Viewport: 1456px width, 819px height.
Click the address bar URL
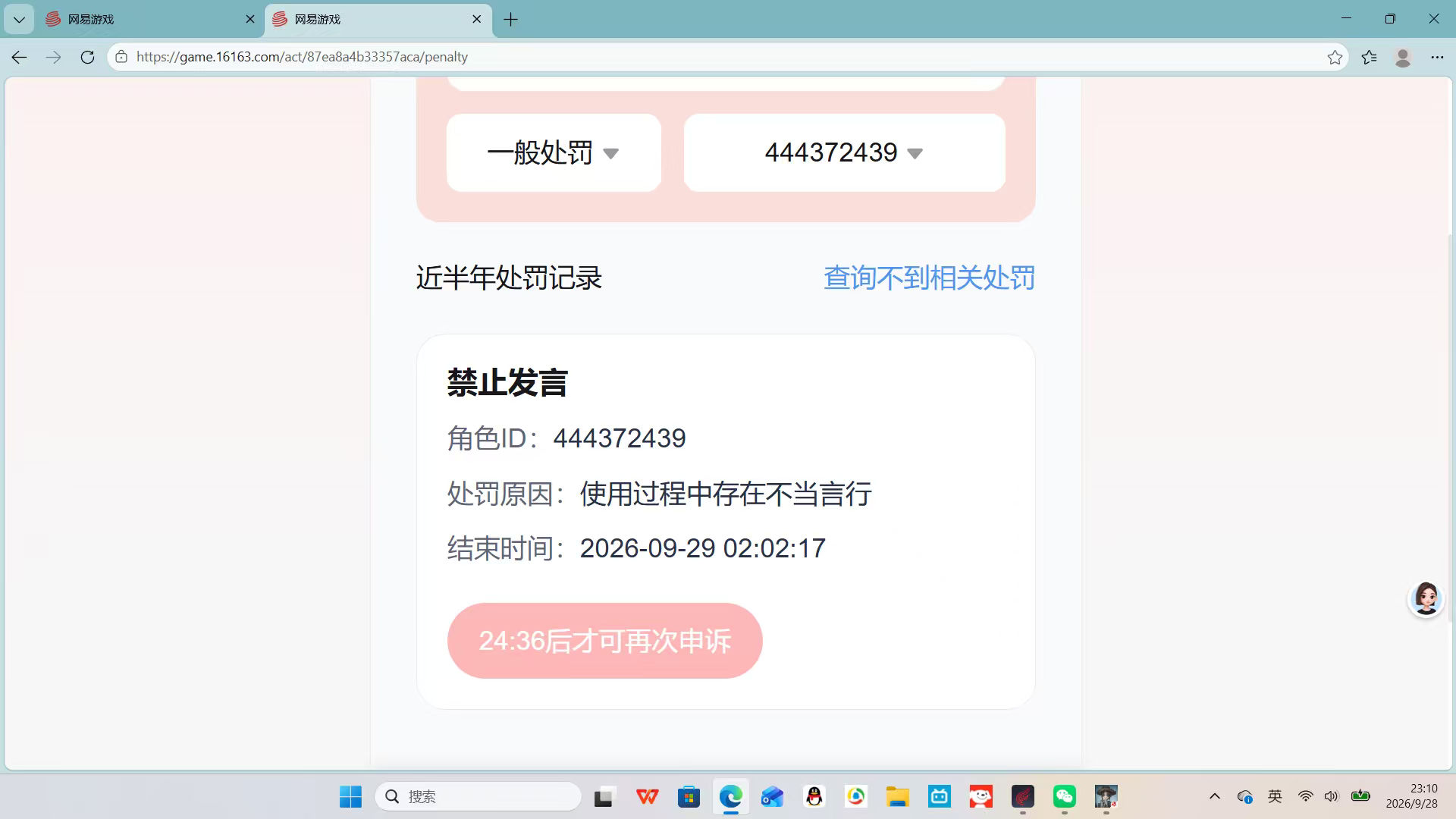point(302,57)
